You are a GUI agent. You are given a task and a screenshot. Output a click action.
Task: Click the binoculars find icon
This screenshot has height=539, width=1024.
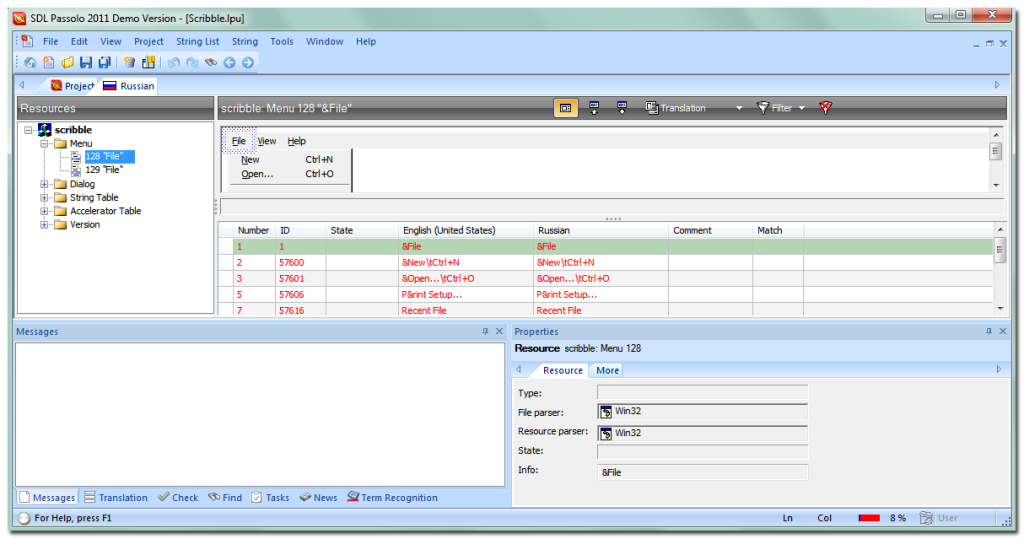coord(210,63)
